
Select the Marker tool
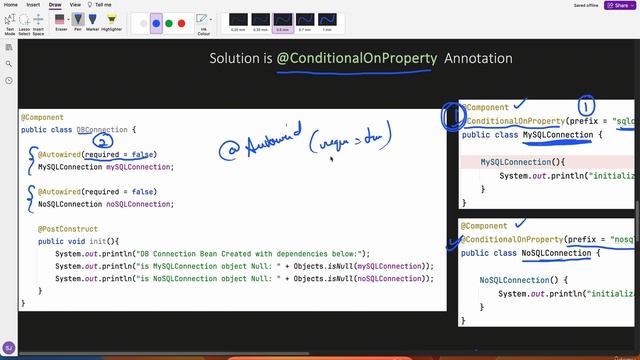point(93,22)
